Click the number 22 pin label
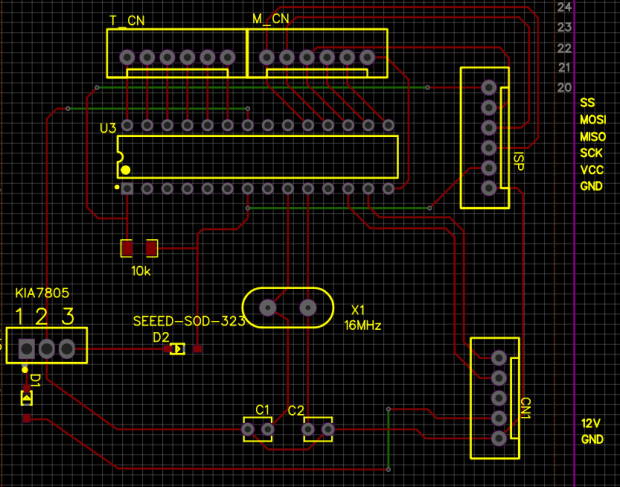Screen dimensions: 620x487 coord(564,48)
